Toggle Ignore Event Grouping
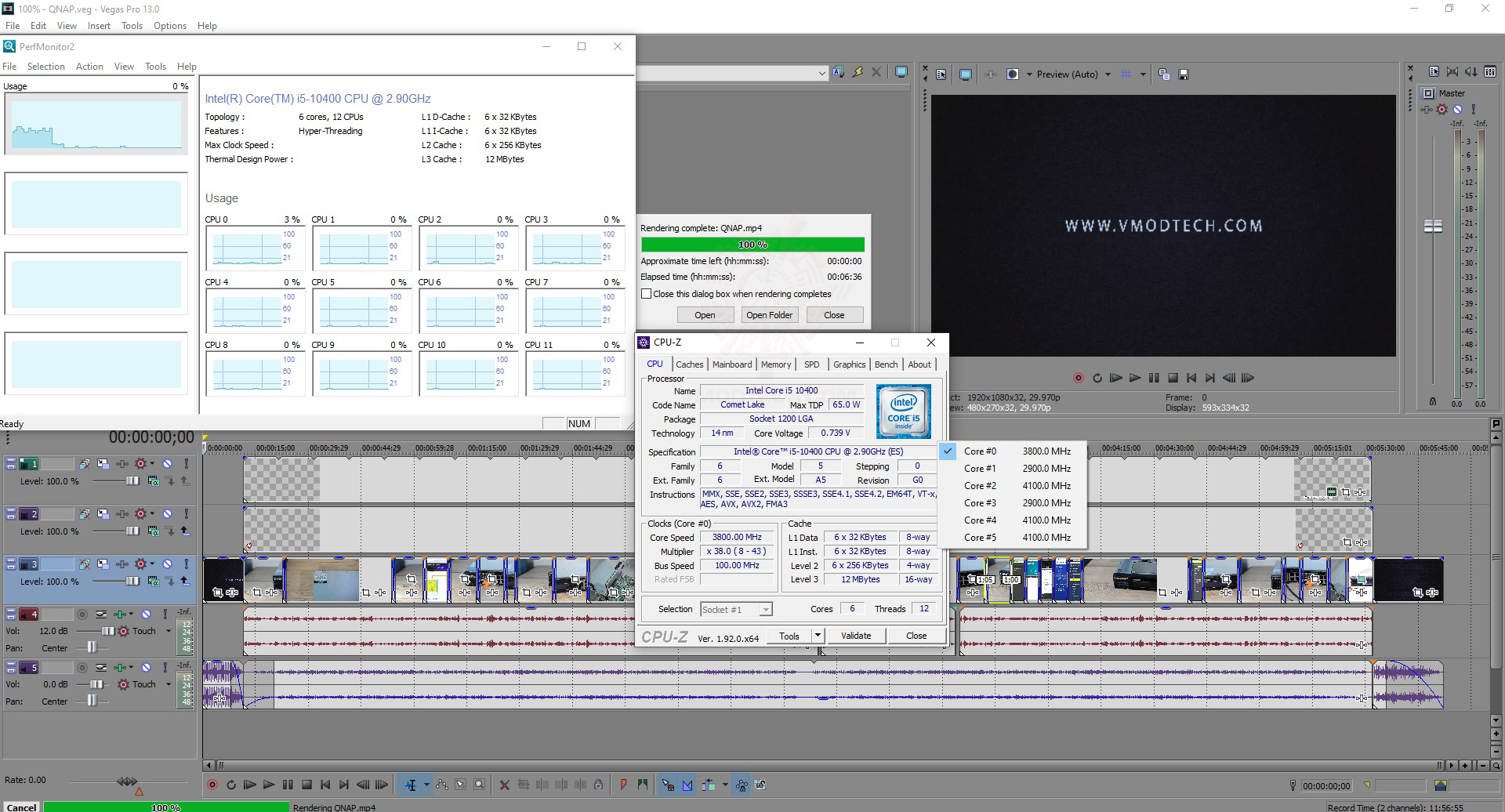1505x812 pixels. (x=760, y=785)
